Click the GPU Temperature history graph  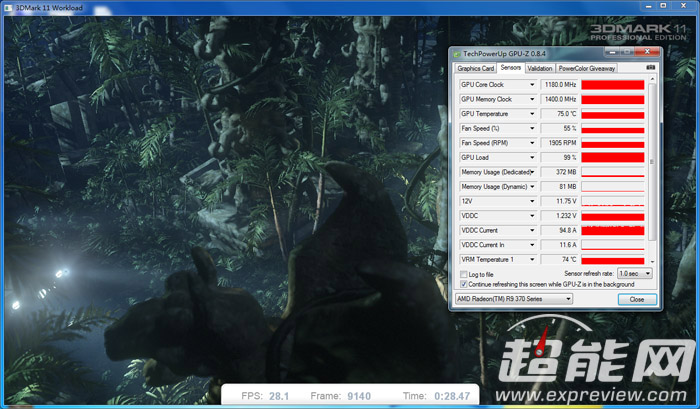pos(612,114)
